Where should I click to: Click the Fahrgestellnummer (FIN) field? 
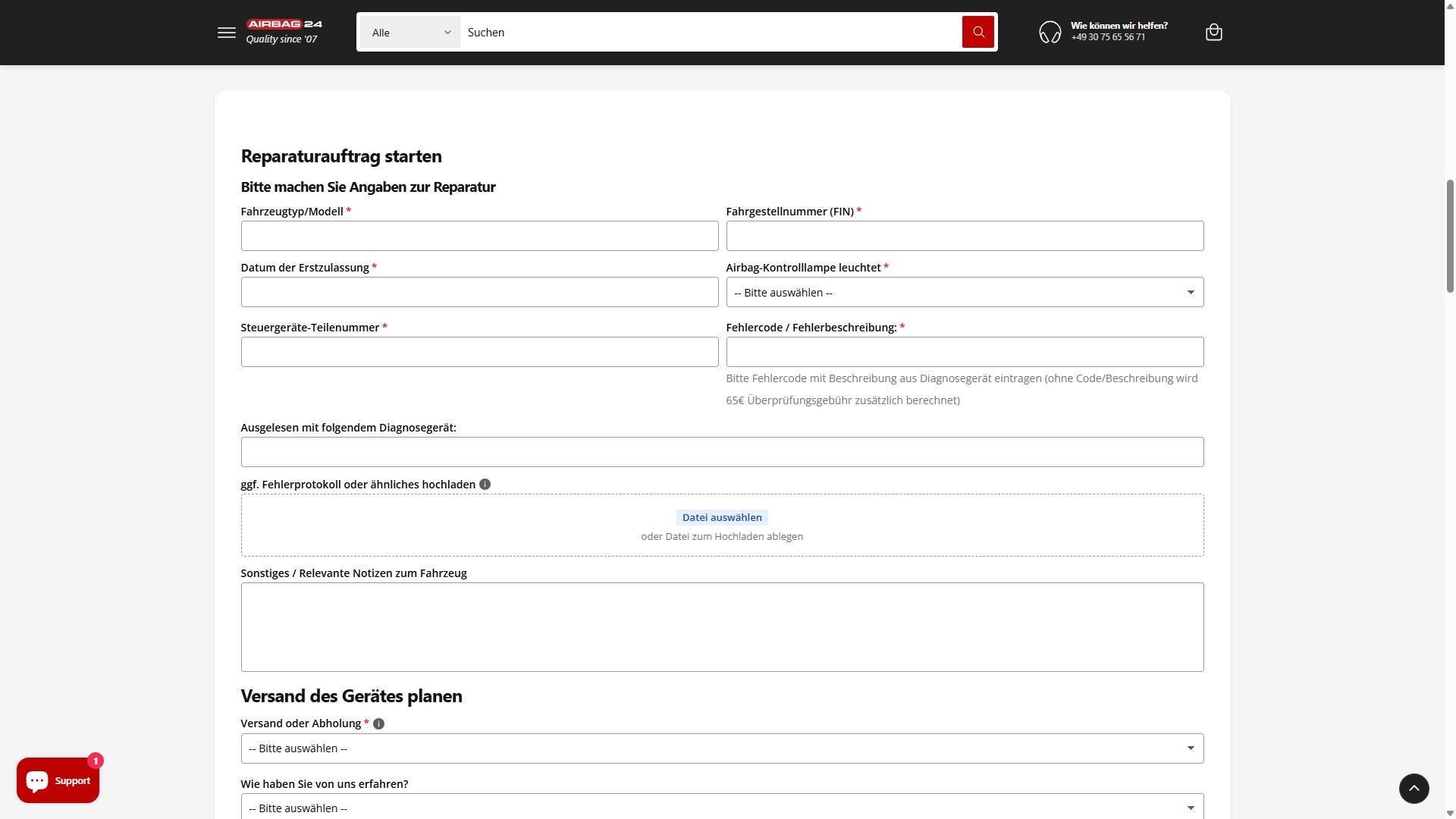(x=964, y=237)
